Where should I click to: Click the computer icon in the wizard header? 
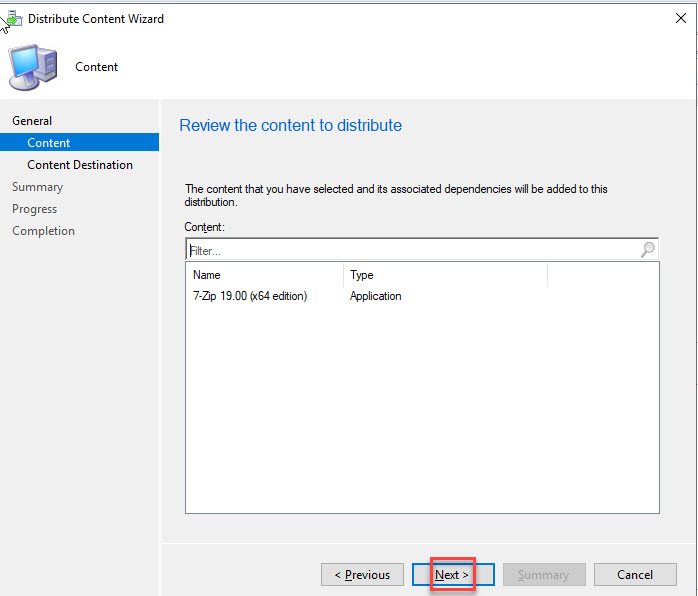32,67
